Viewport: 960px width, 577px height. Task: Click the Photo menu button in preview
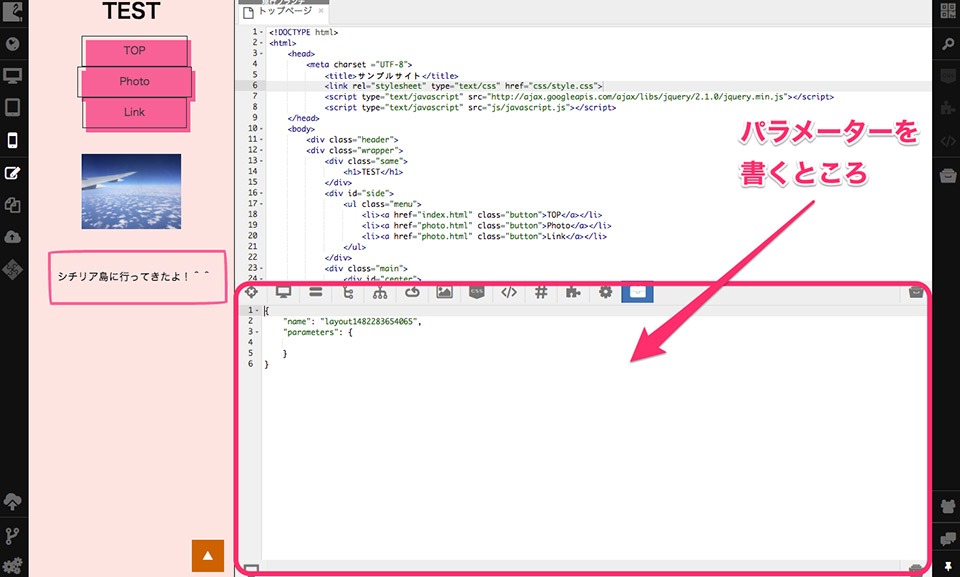135,81
